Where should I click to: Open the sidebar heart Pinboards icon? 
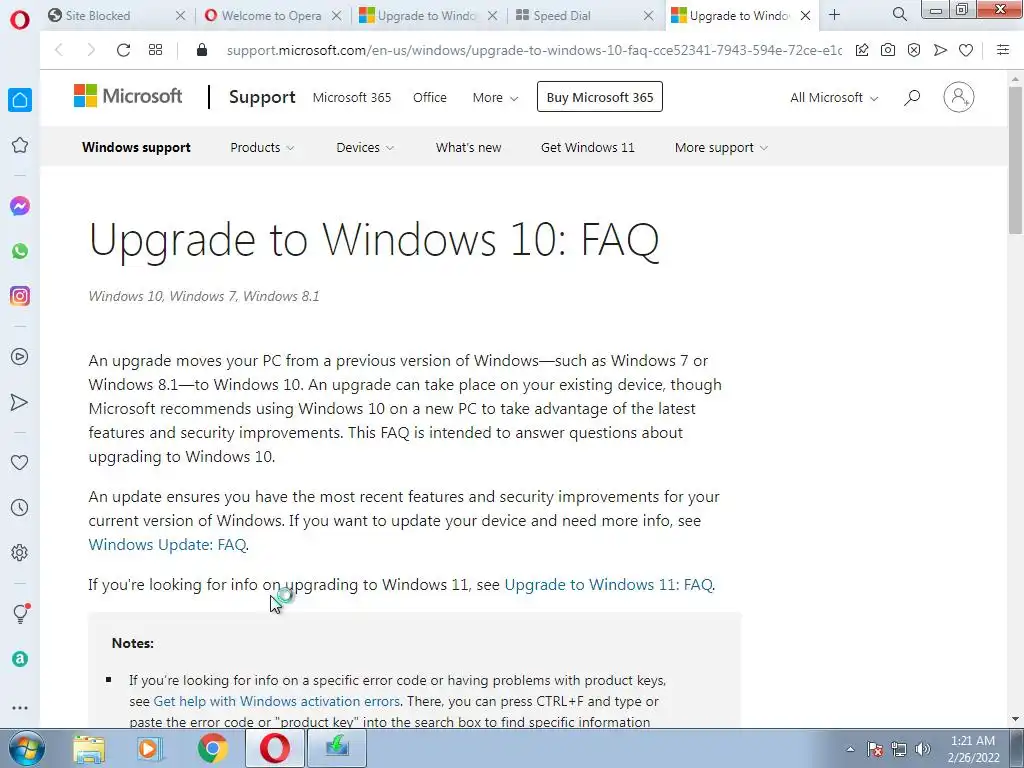(x=20, y=462)
